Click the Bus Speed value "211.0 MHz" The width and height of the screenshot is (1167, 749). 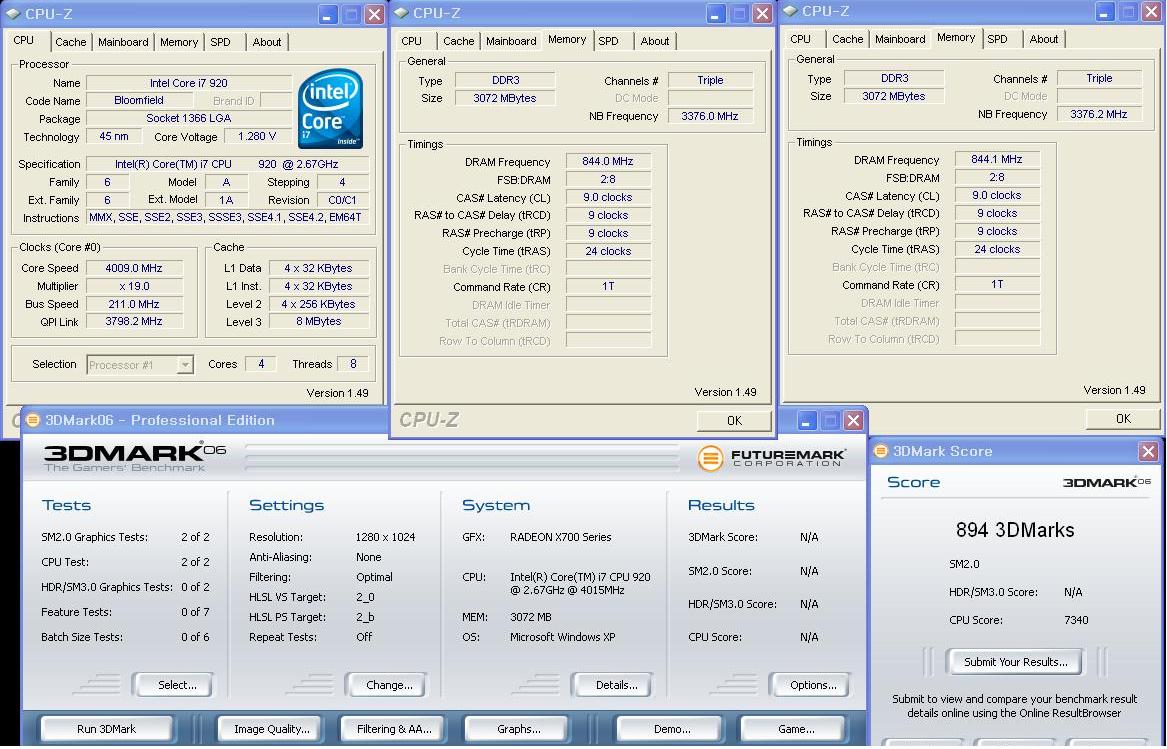click(134, 304)
